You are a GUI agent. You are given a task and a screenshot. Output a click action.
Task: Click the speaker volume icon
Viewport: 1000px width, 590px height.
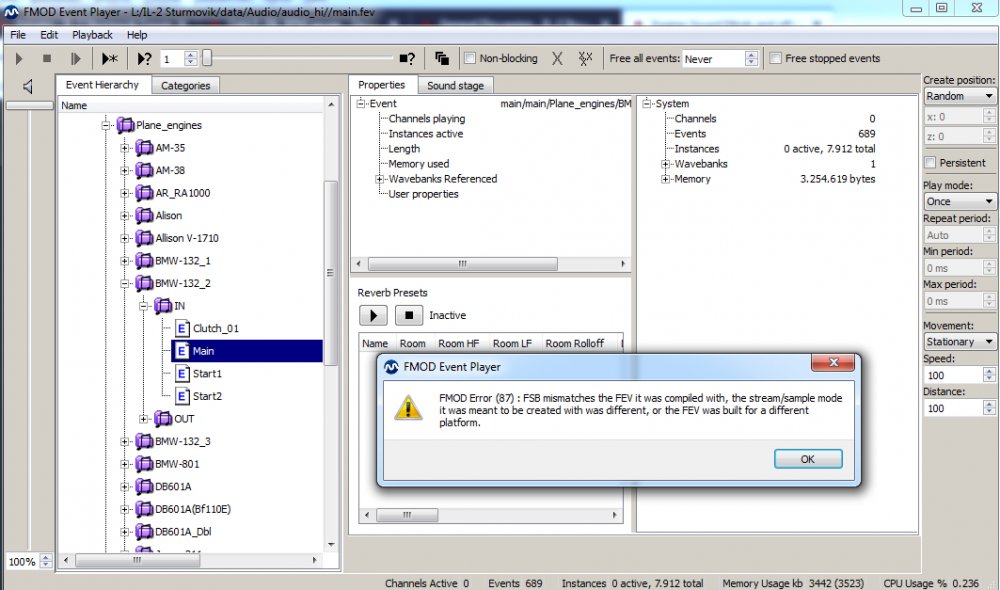(x=27, y=86)
